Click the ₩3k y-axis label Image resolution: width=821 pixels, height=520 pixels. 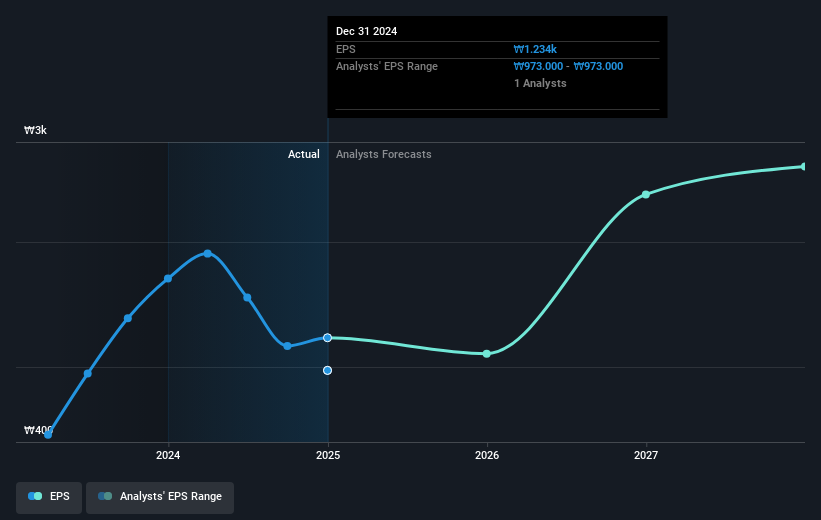click(x=35, y=130)
